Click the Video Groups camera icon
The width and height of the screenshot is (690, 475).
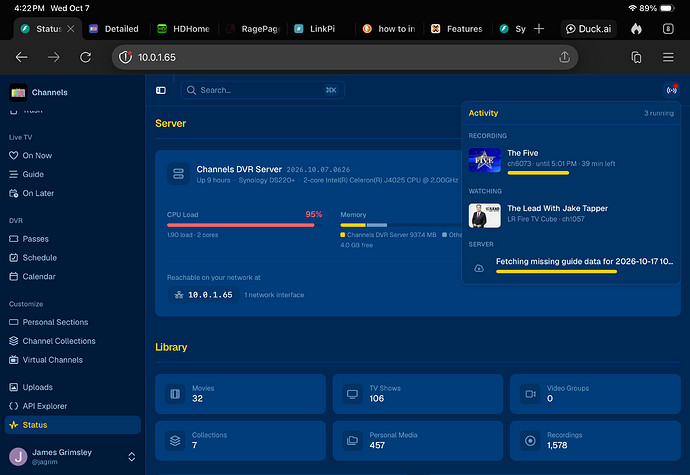coord(530,394)
